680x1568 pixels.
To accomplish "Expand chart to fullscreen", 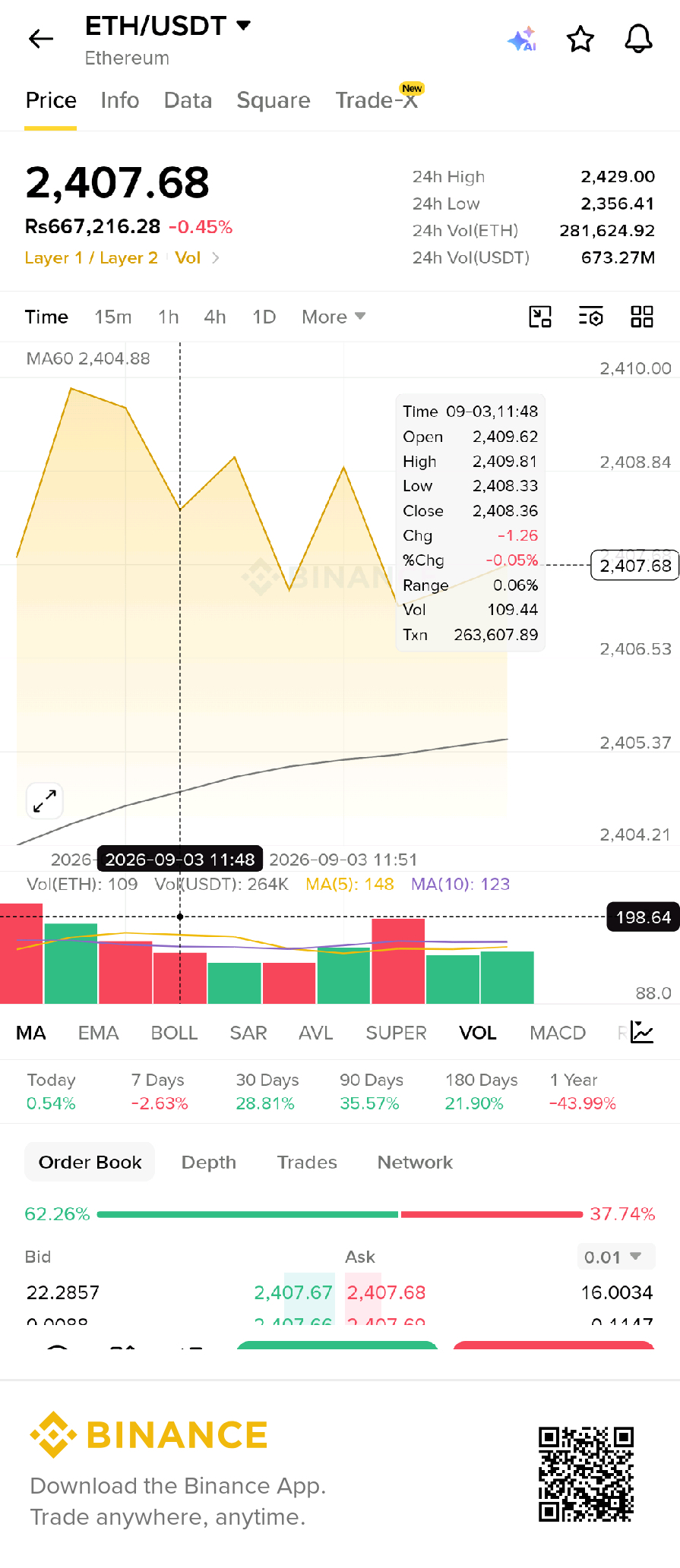I will point(45,801).
